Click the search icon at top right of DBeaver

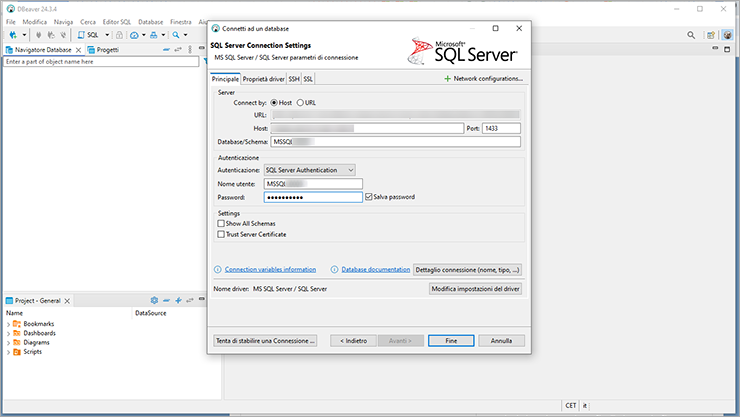691,35
